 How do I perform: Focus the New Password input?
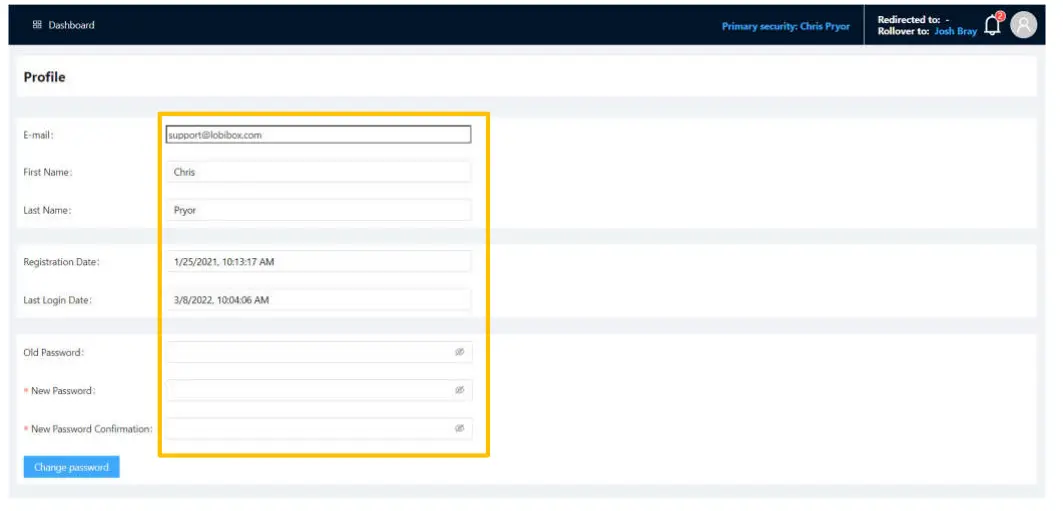coord(319,390)
